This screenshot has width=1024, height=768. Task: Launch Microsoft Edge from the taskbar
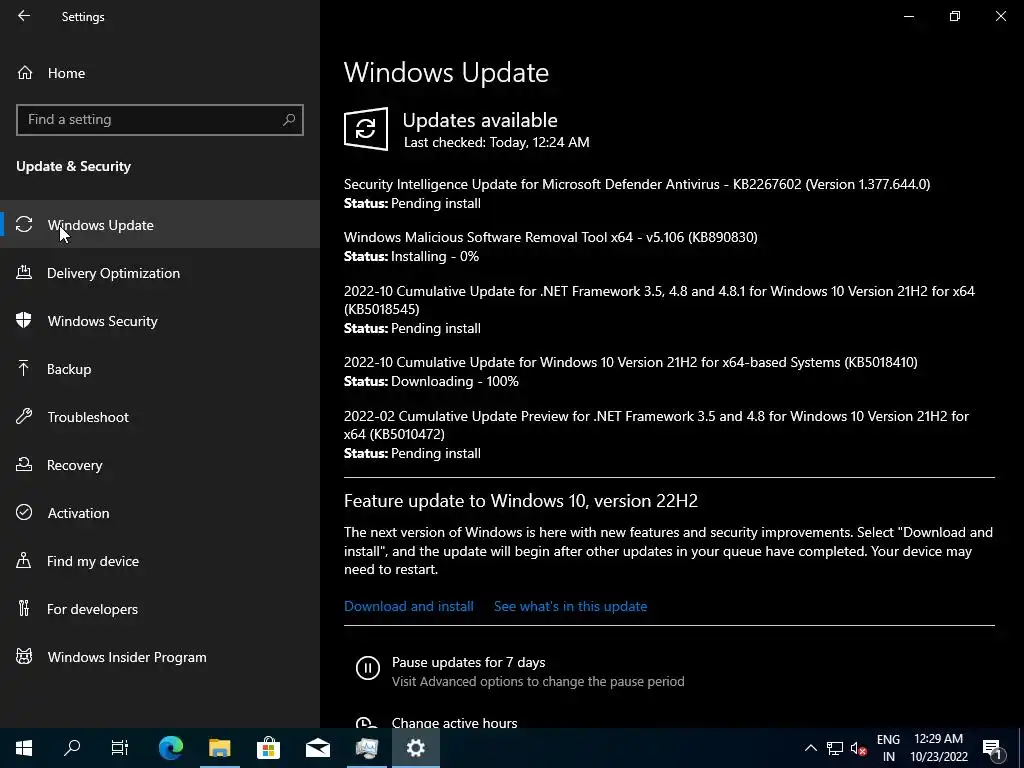pos(171,748)
